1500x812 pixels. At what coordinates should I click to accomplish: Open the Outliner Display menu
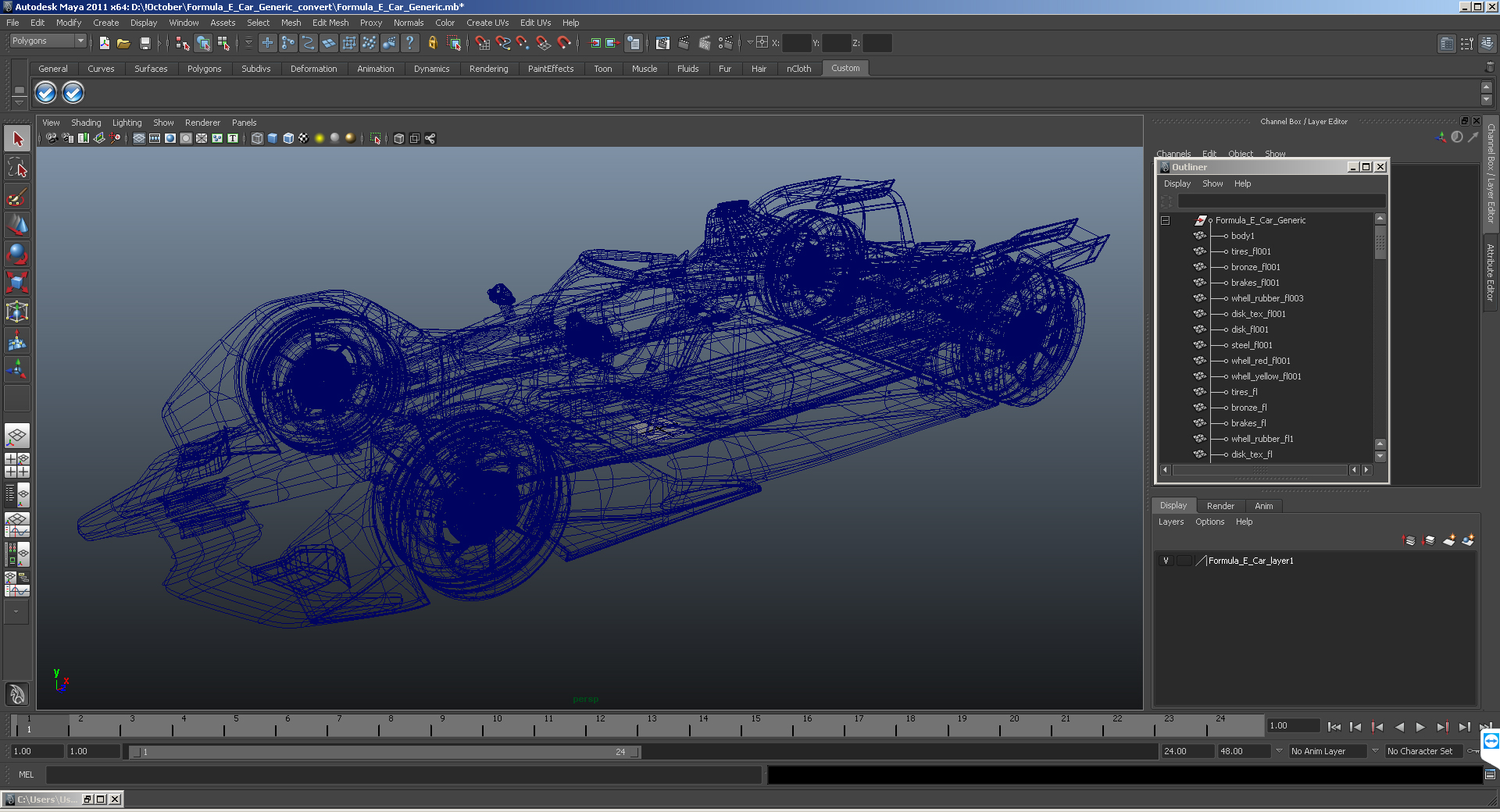point(1177,183)
